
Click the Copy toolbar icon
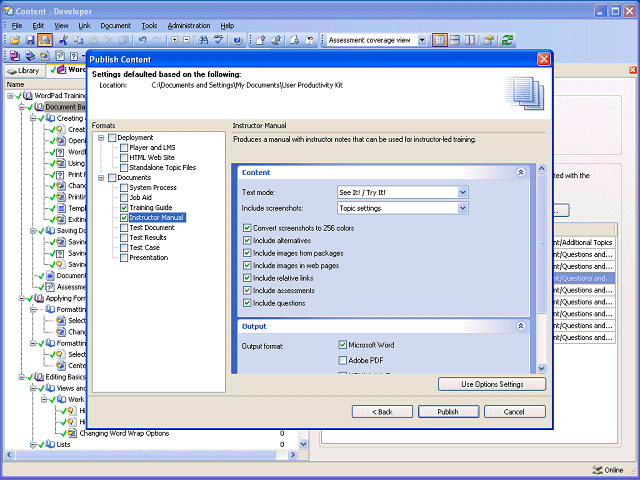point(78,40)
